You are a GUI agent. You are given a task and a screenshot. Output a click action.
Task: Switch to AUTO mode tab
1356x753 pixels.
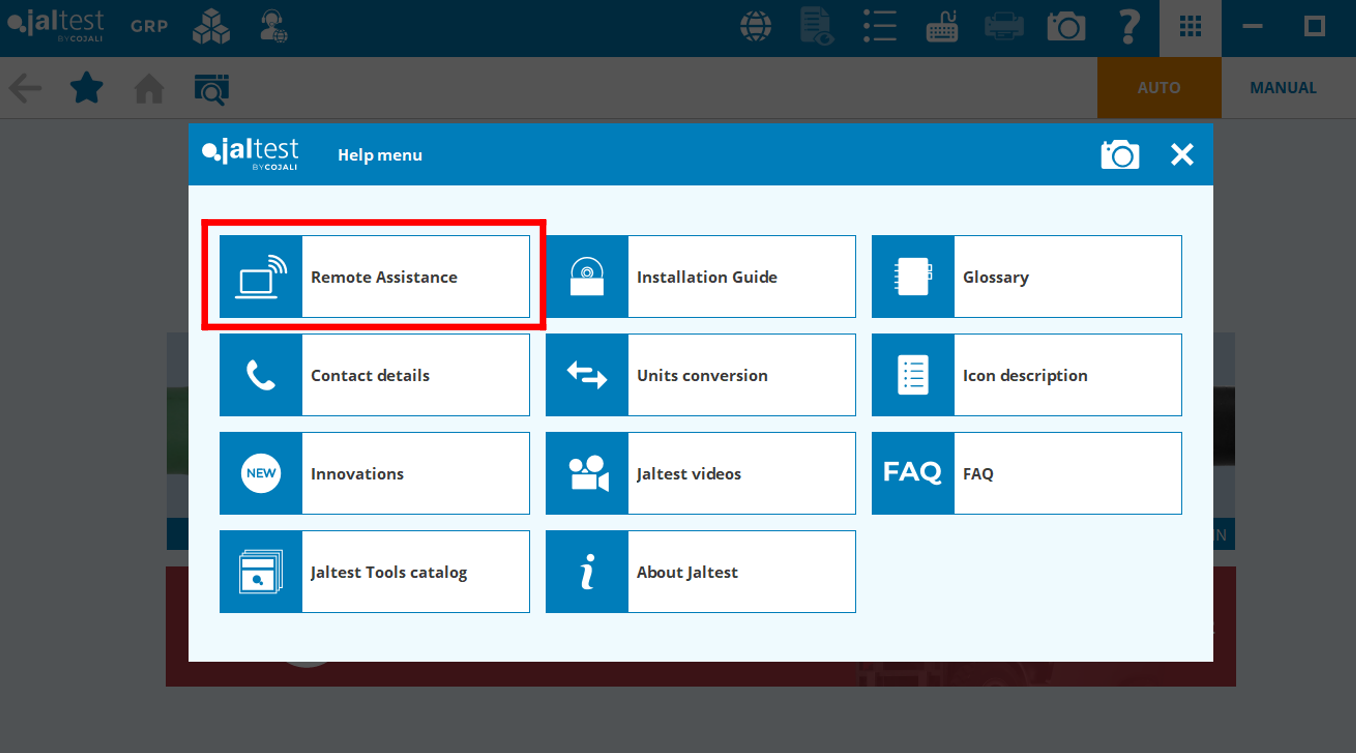click(x=1159, y=88)
